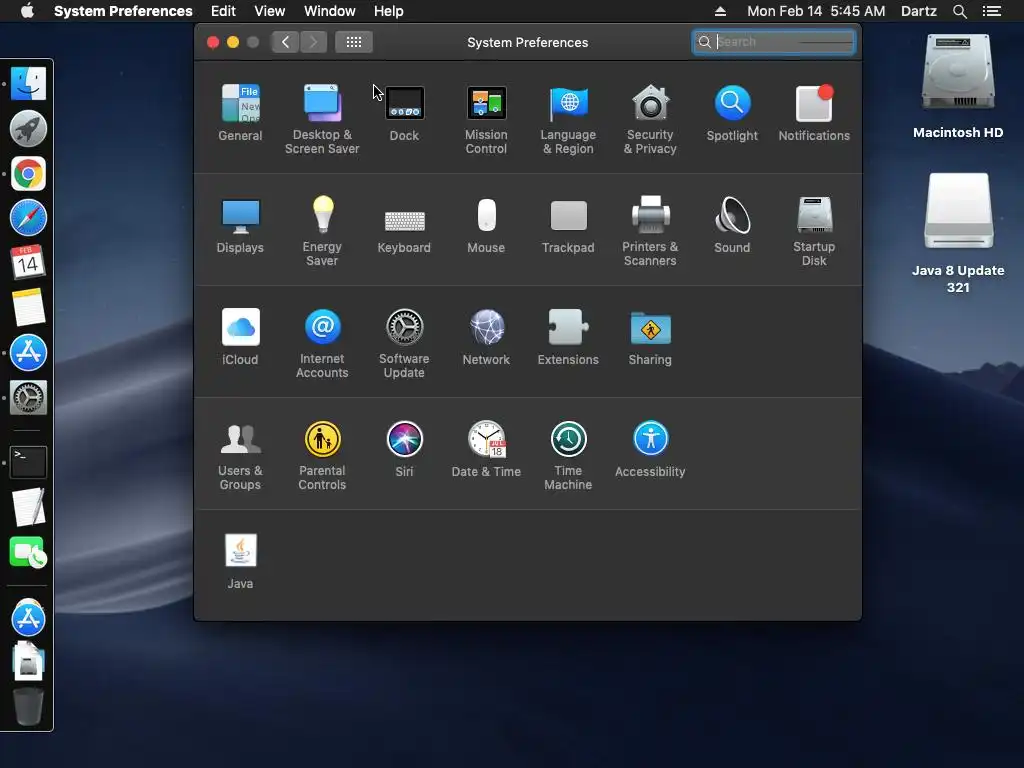Open Security & Privacy pane
This screenshot has height=768, width=1024.
[650, 119]
